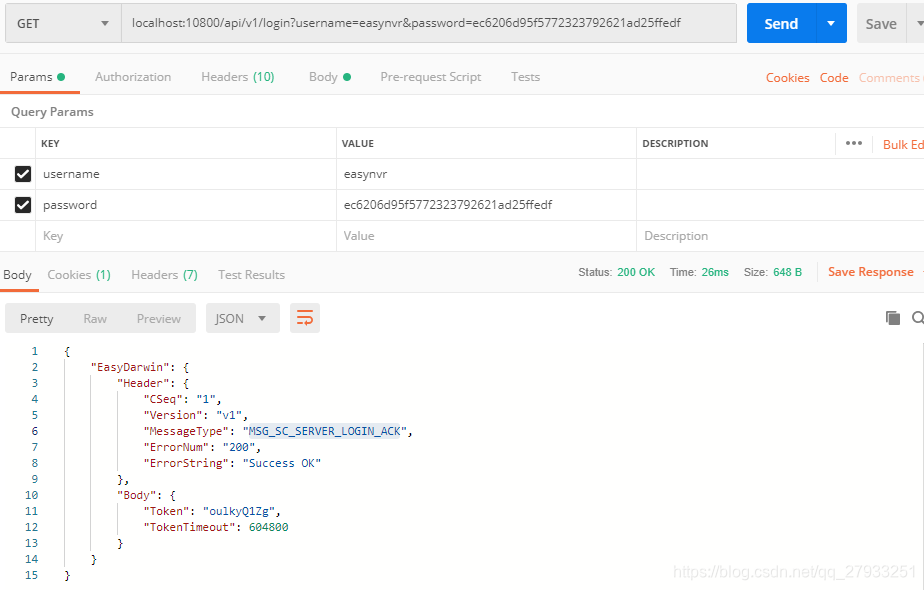Select Raw view mode
The width and height of the screenshot is (924, 590).
(95, 318)
